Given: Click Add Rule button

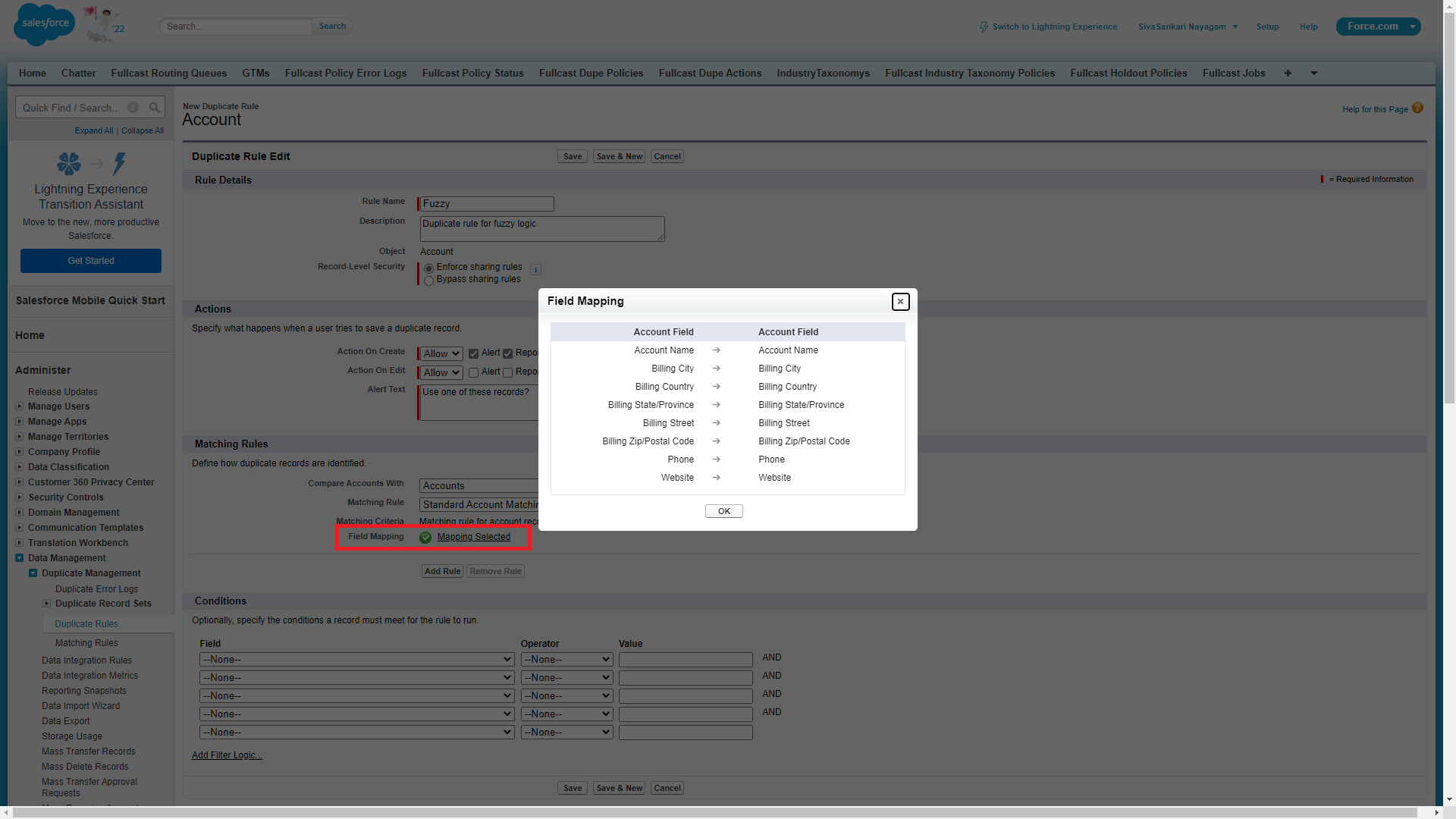Looking at the screenshot, I should 443,572.
